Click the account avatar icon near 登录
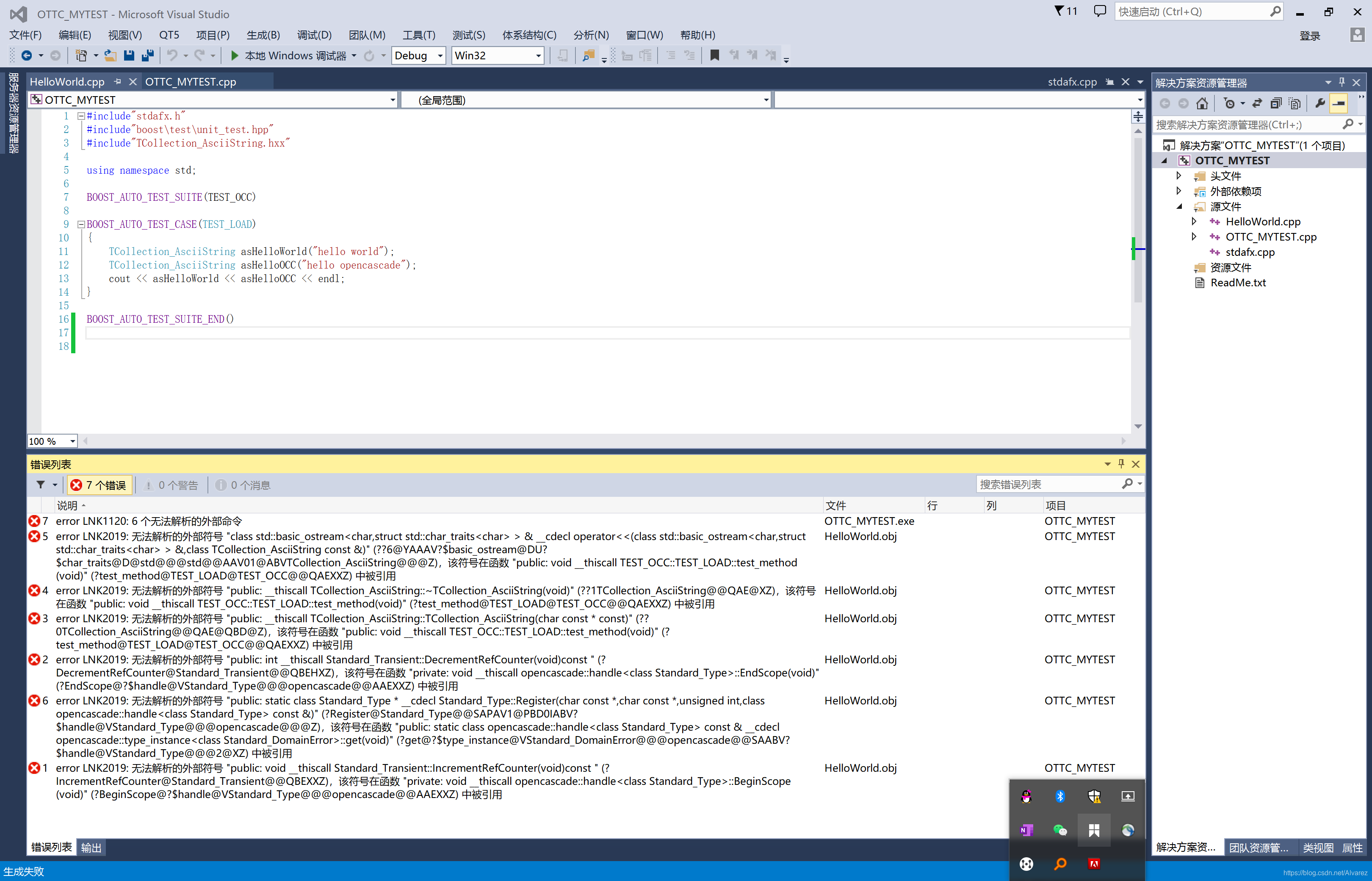Viewport: 1372px width, 881px height. point(1357,35)
